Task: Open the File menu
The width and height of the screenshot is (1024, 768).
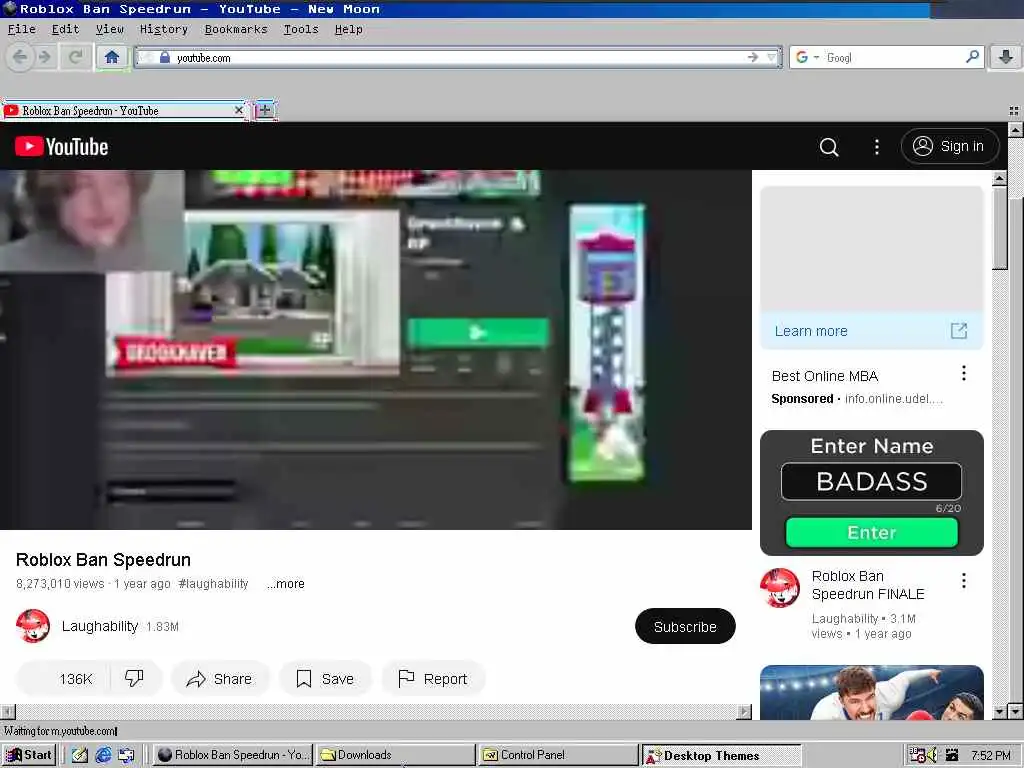Action: [x=22, y=29]
